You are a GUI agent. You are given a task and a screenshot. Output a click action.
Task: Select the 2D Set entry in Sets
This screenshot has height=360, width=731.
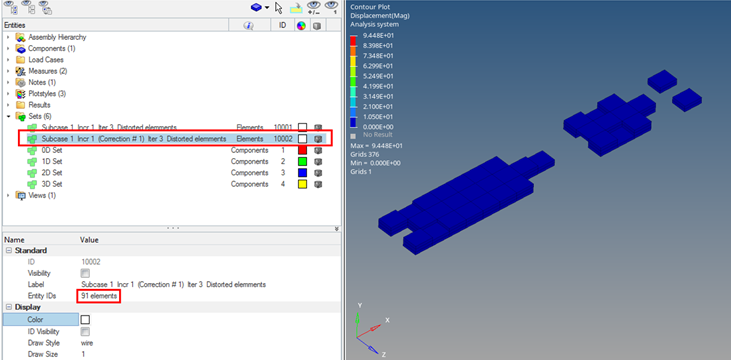tap(52, 173)
